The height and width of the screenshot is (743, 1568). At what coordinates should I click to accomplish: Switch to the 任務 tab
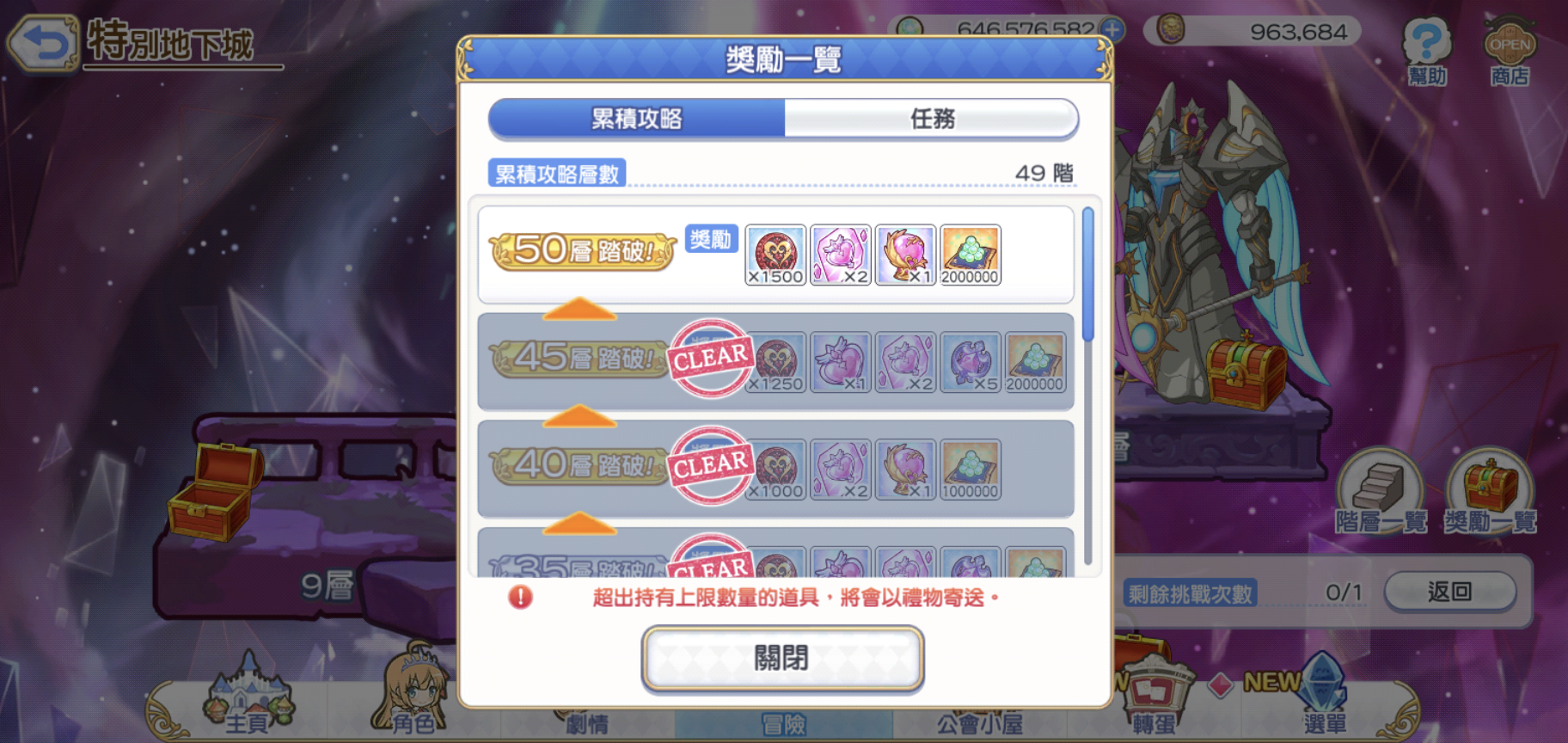point(932,119)
